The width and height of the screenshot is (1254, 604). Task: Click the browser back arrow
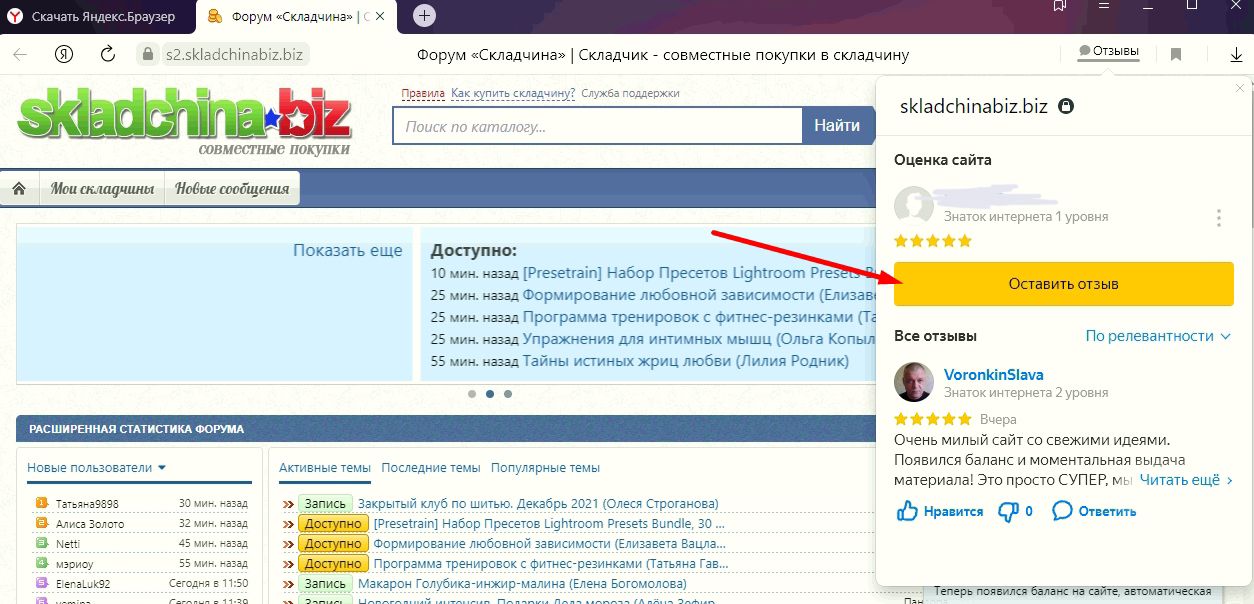(19, 54)
